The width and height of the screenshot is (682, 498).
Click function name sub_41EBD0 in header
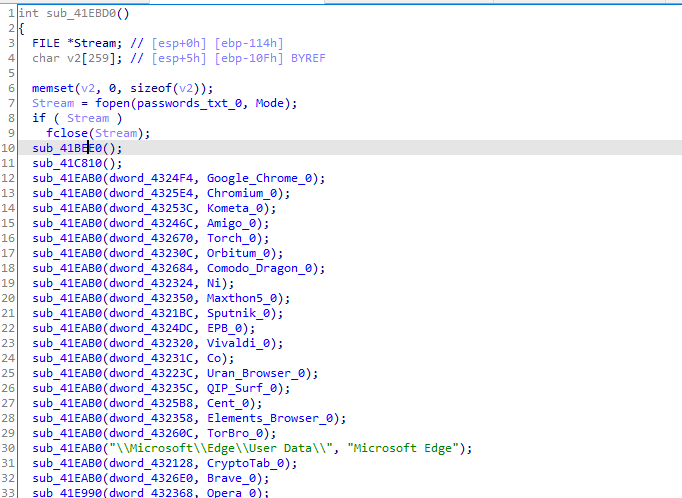point(81,13)
